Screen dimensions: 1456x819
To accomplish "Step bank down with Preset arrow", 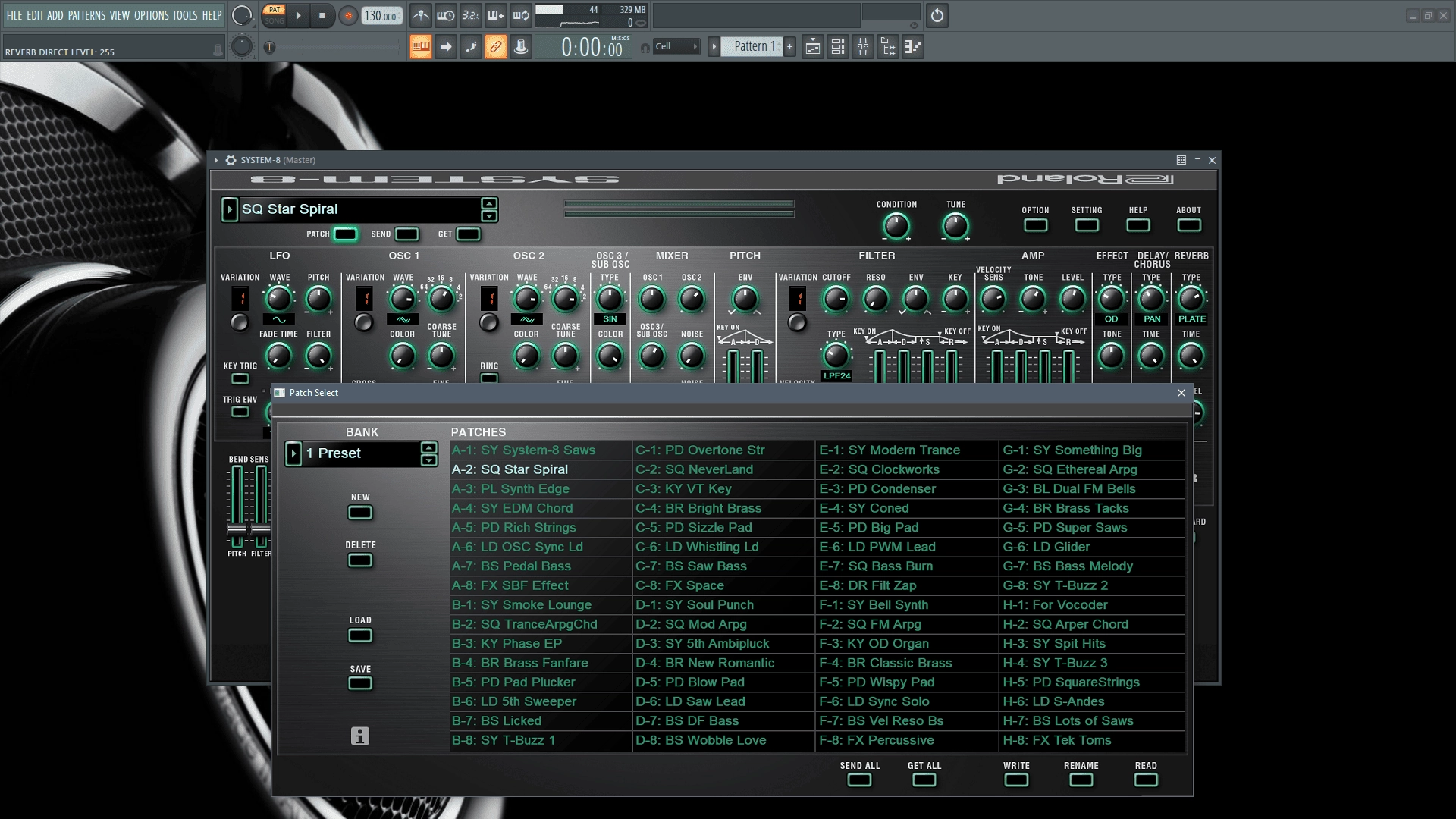I will [428, 460].
